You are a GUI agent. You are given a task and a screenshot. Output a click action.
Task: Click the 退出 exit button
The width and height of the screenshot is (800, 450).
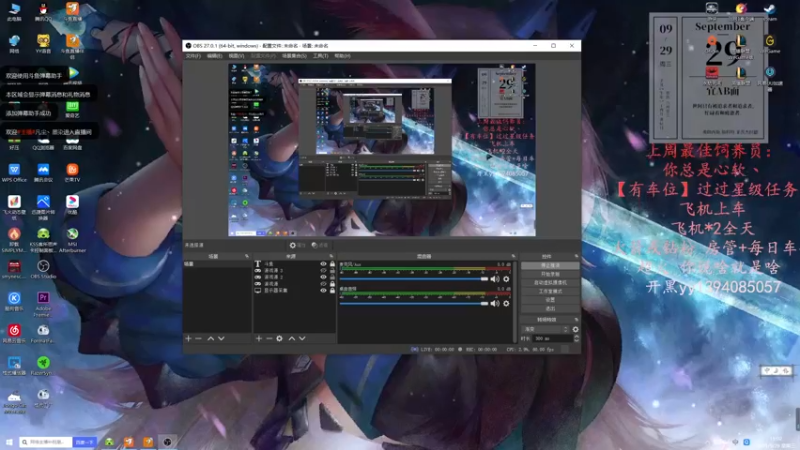click(x=550, y=309)
